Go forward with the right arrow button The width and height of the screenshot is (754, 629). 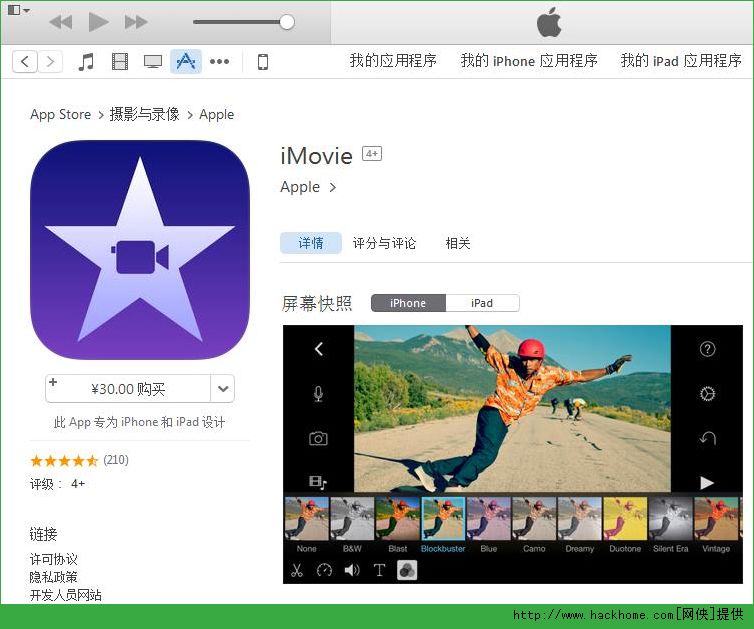click(x=50, y=62)
